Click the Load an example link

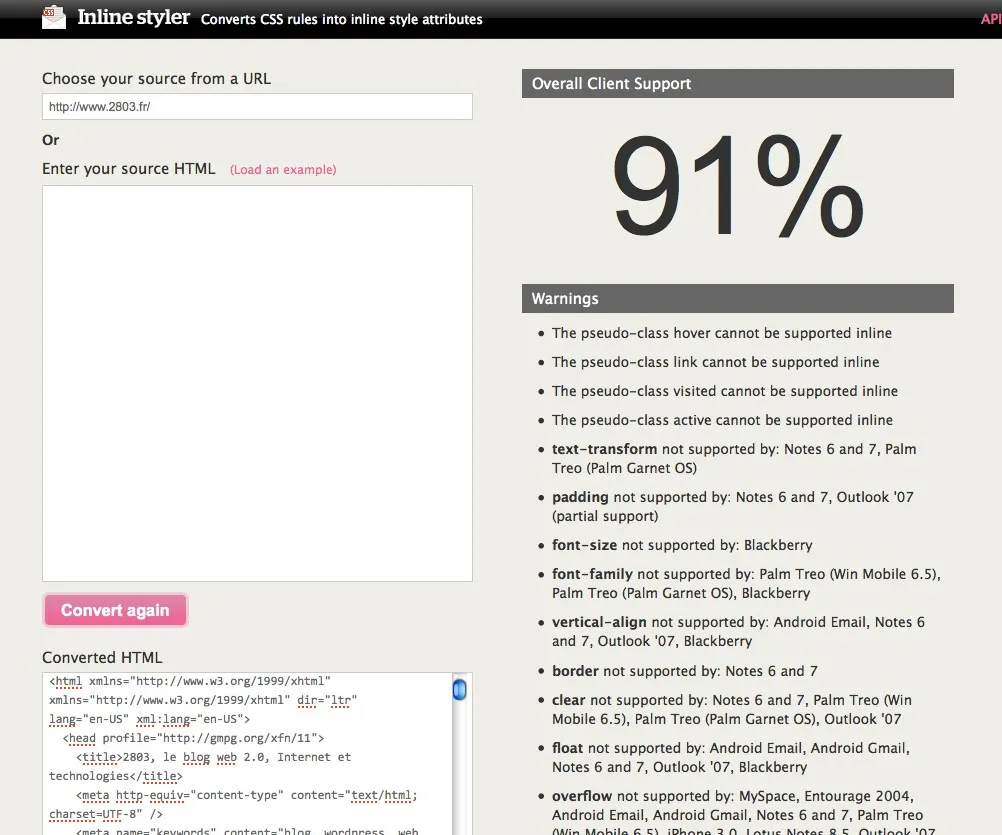(283, 169)
